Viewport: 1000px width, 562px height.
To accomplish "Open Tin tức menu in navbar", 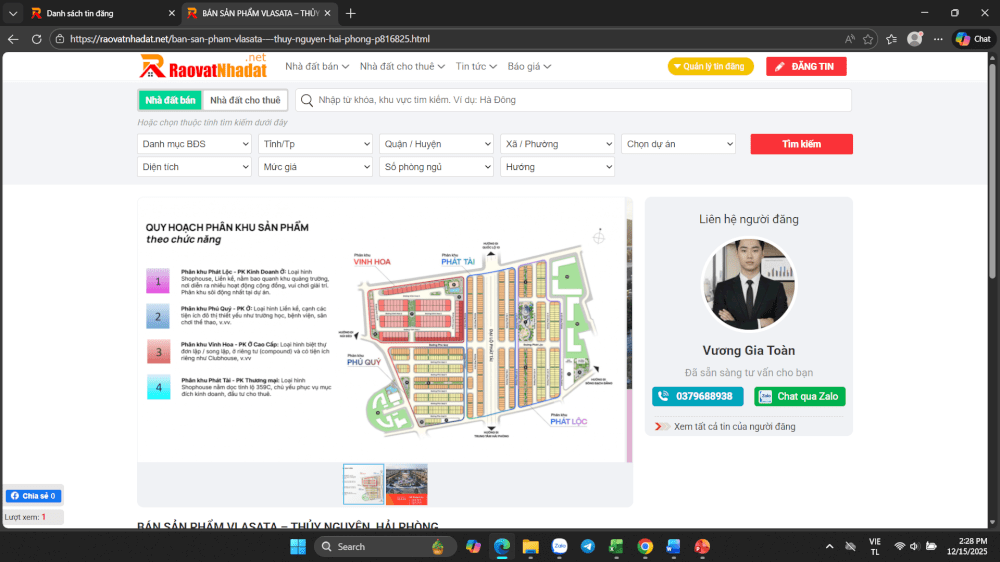I will (475, 66).
